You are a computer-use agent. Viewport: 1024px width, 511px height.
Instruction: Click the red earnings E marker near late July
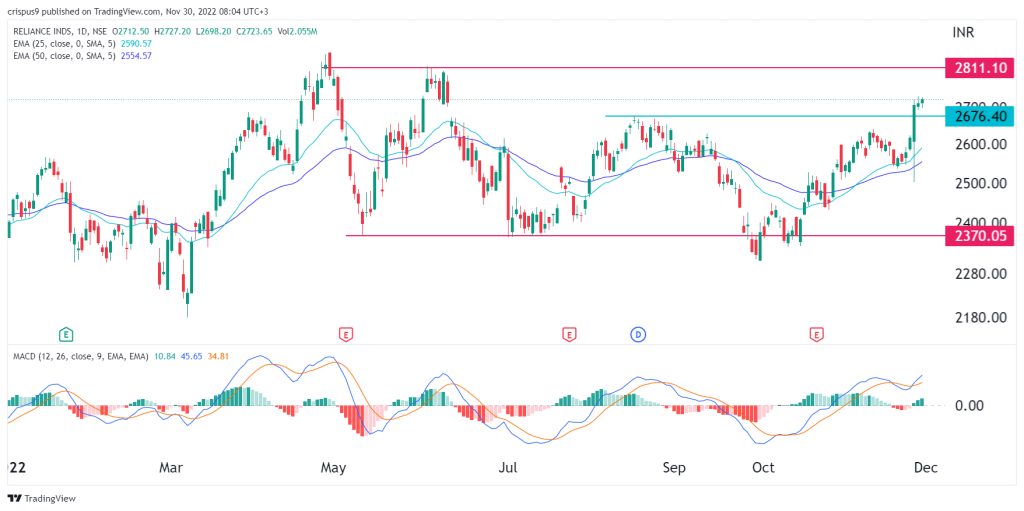click(569, 335)
